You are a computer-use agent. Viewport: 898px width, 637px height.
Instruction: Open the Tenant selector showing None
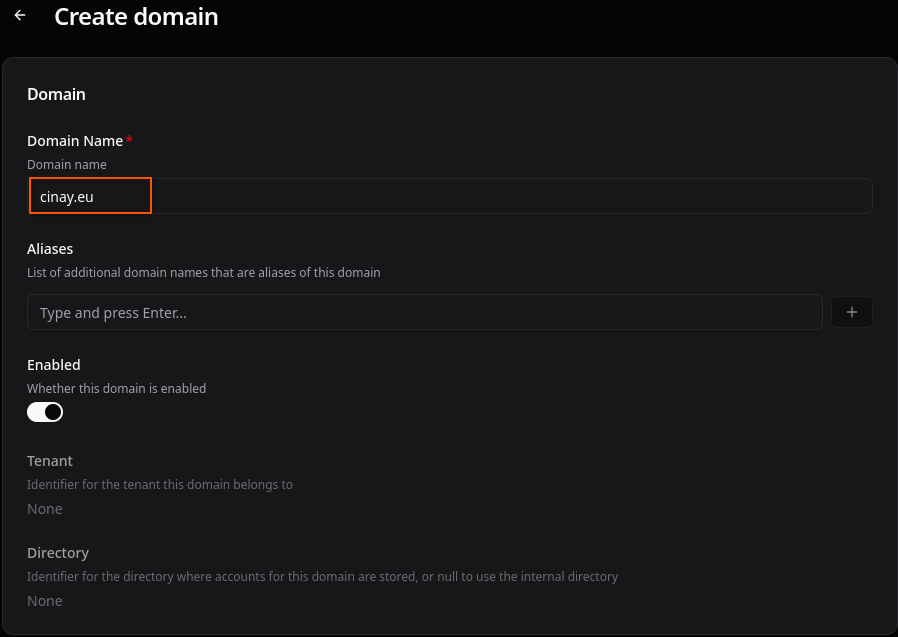45,509
